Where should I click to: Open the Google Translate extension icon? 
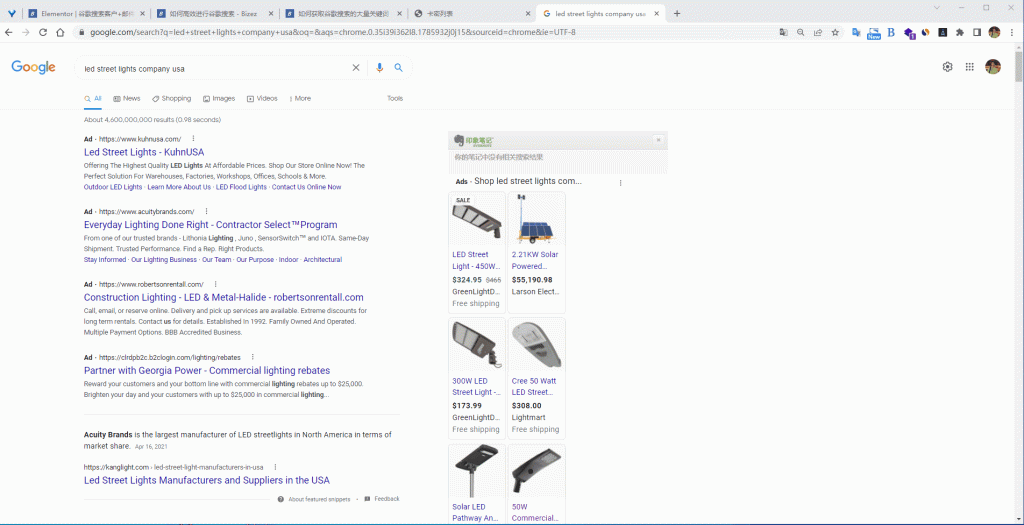pyautogui.click(x=857, y=32)
